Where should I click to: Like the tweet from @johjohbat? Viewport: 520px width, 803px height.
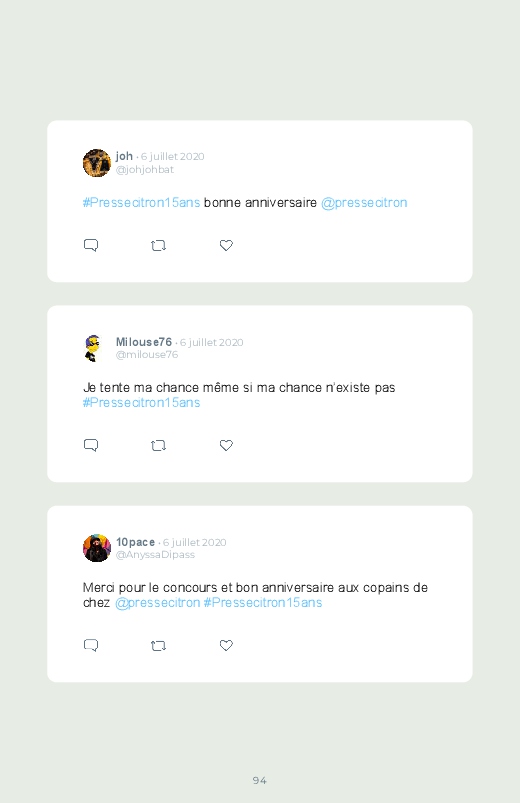(x=226, y=245)
